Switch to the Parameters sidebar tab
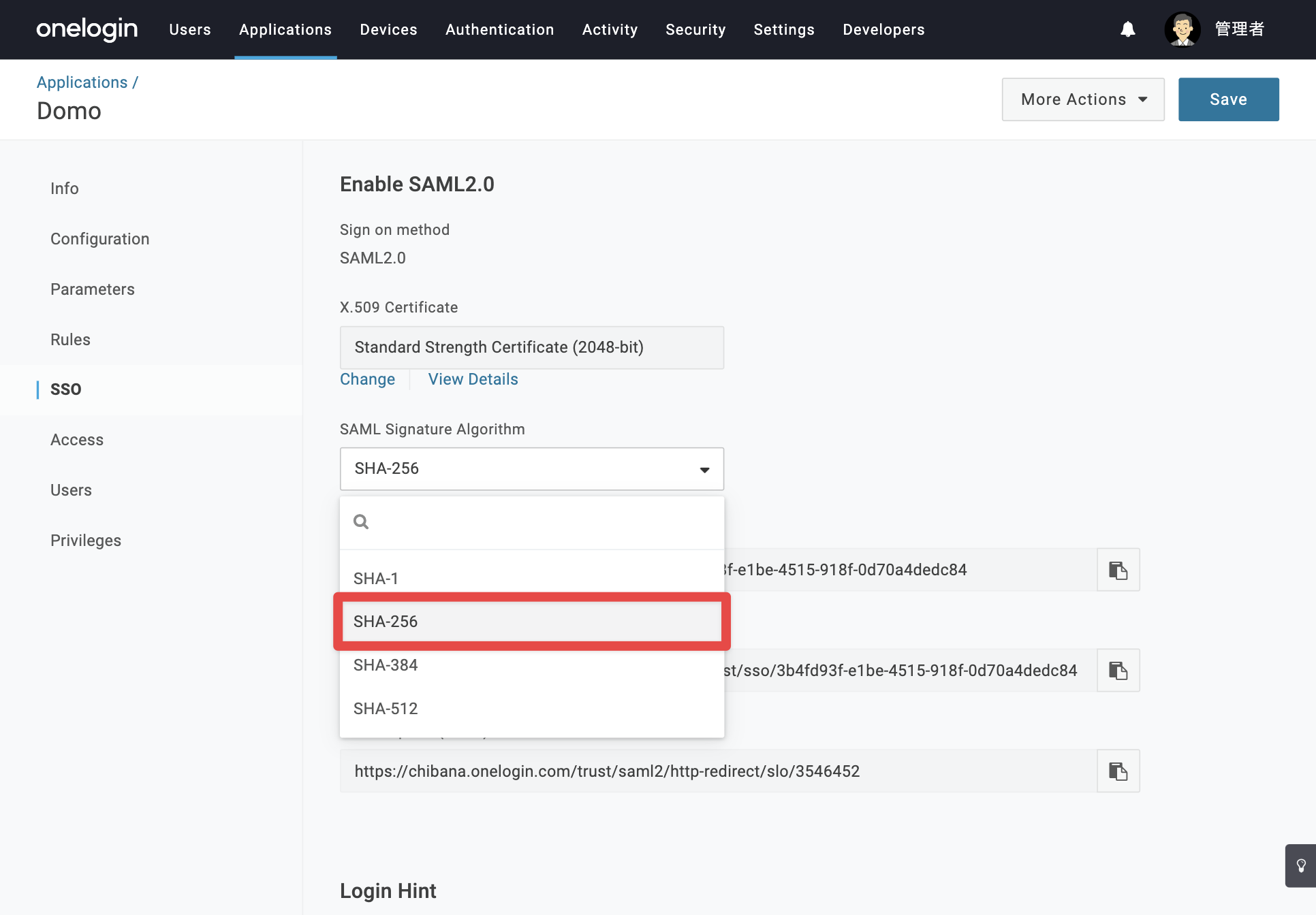The width and height of the screenshot is (1316, 915). [93, 289]
